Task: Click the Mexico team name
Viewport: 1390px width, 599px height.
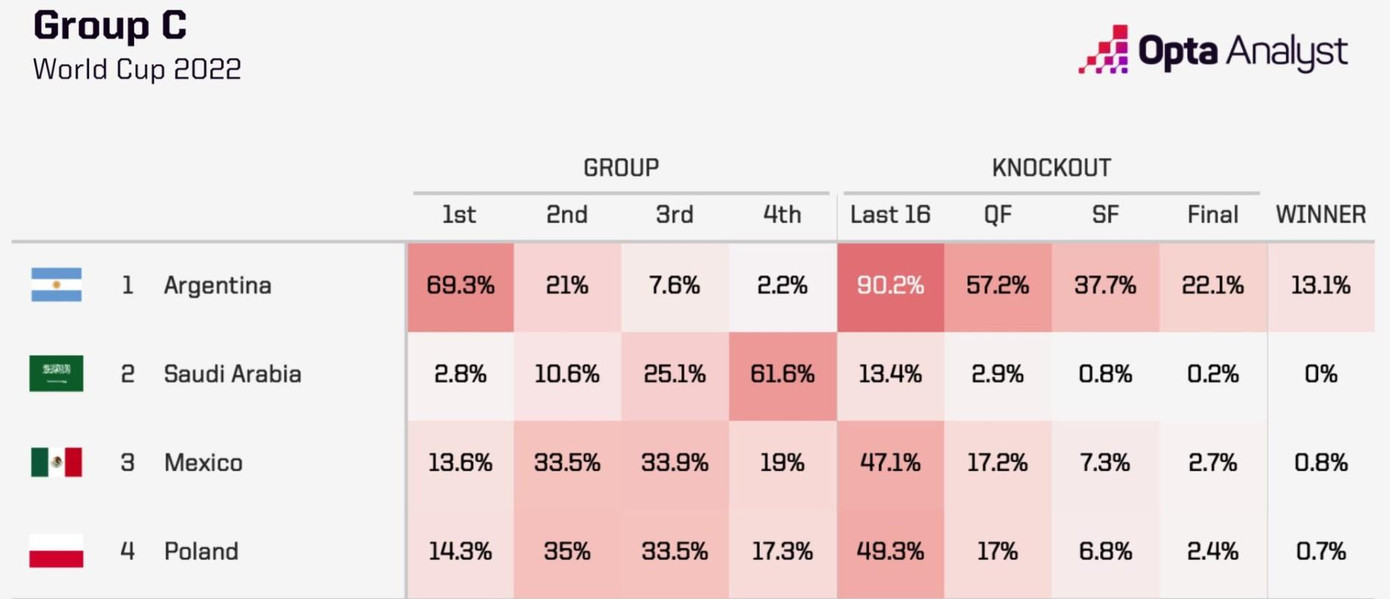Action: (203, 463)
